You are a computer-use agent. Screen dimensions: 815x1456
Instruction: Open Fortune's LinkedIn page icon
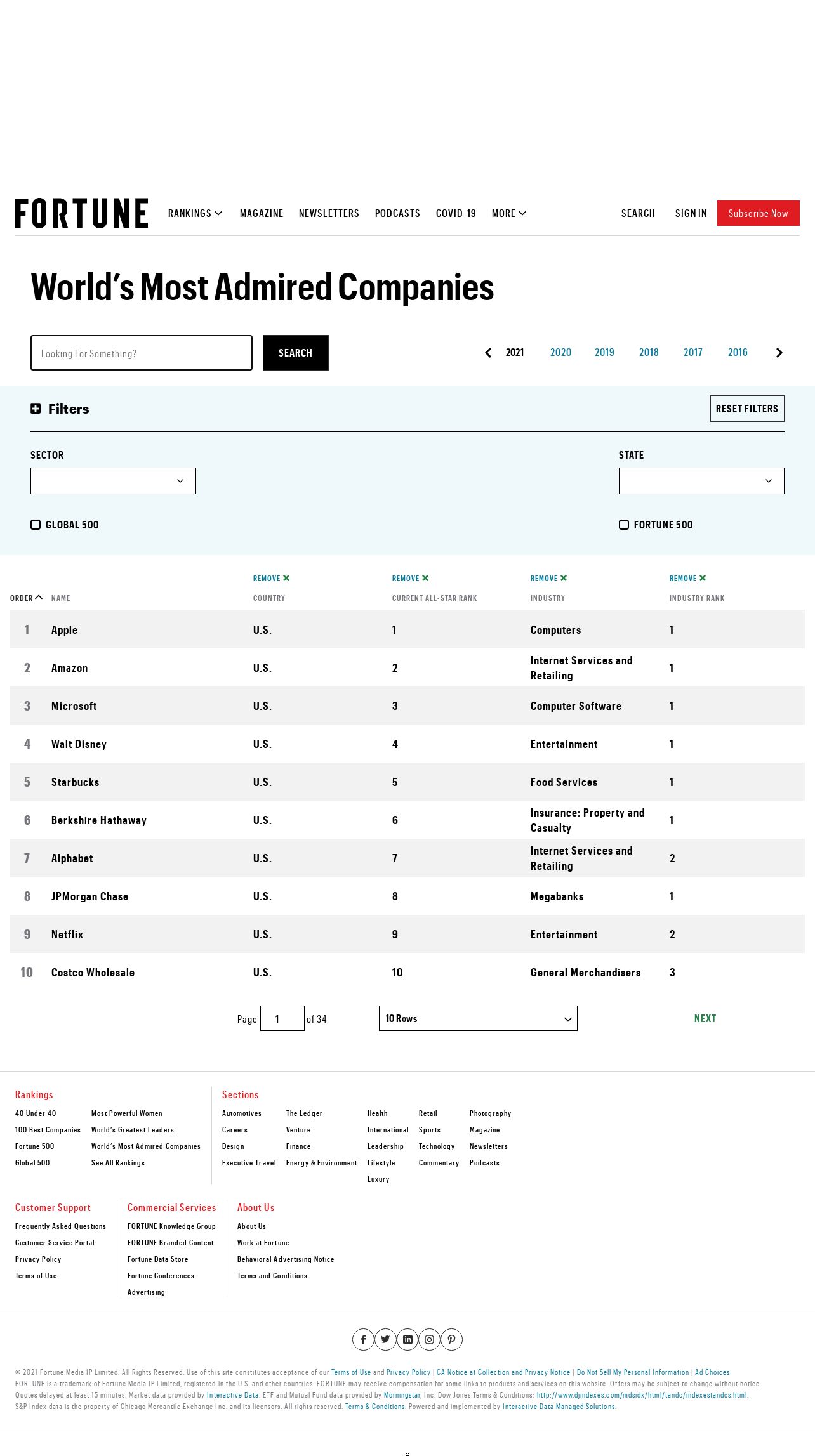407,1339
